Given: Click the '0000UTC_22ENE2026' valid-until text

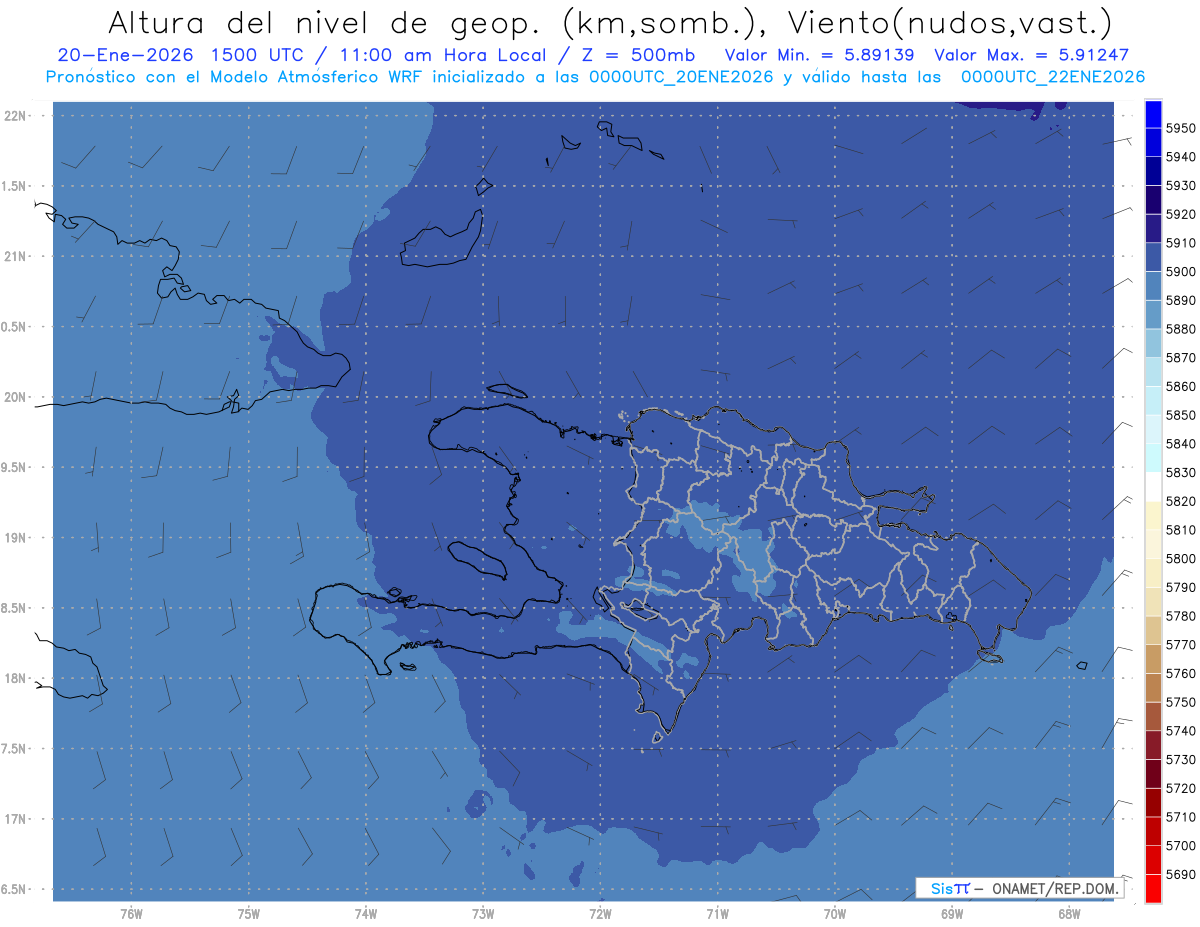Looking at the screenshot, I should (x=1053, y=77).
